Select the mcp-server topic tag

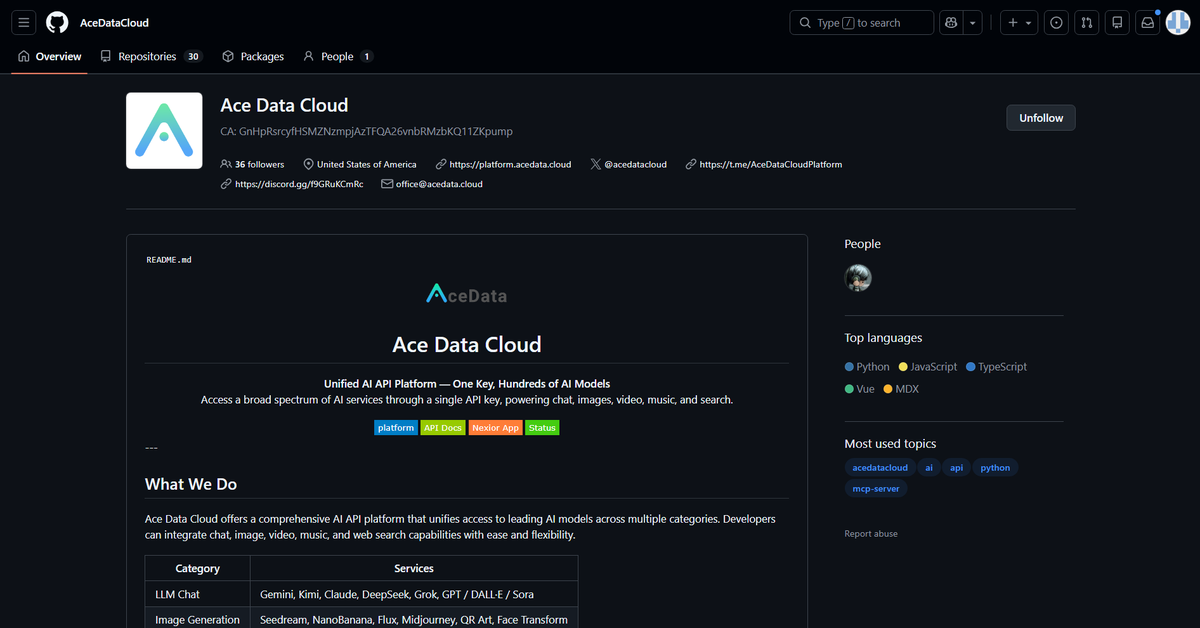876,488
